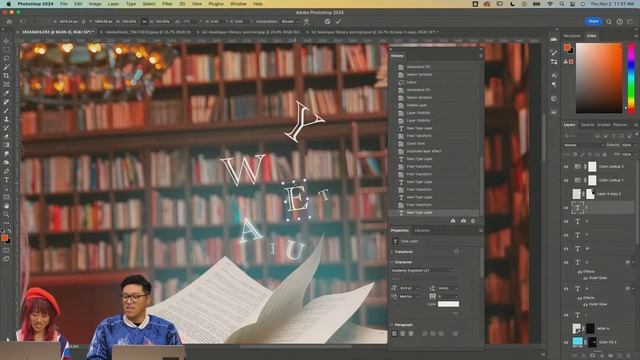
Task: Open the Help icon beside search
Action: 620,21
